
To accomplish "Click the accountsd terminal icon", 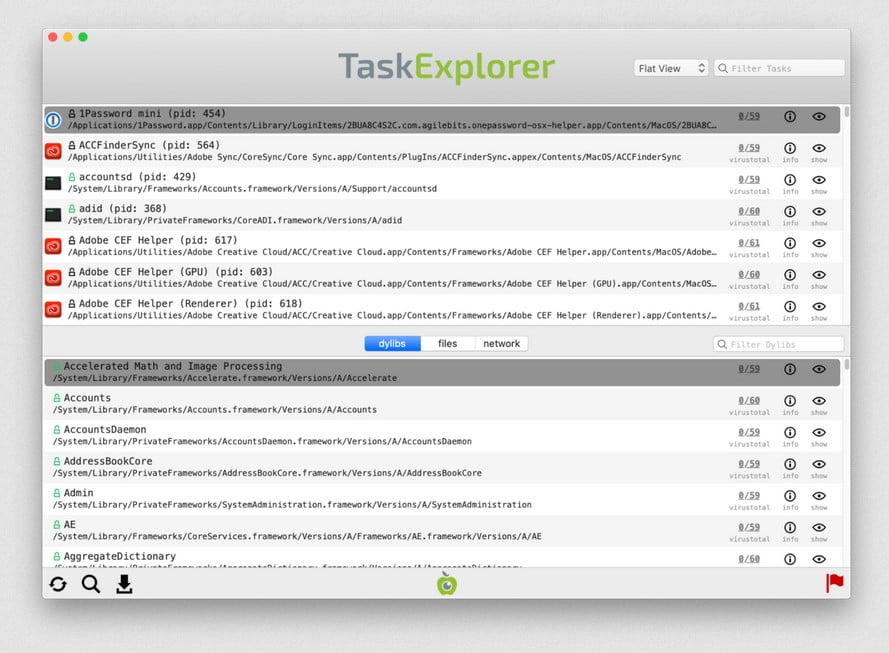I will click(53, 183).
